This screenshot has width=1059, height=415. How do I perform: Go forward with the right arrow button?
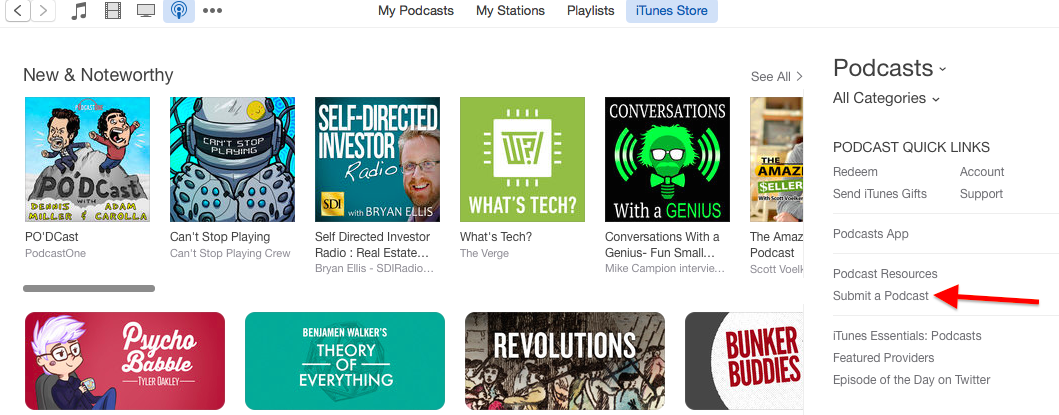coord(43,11)
